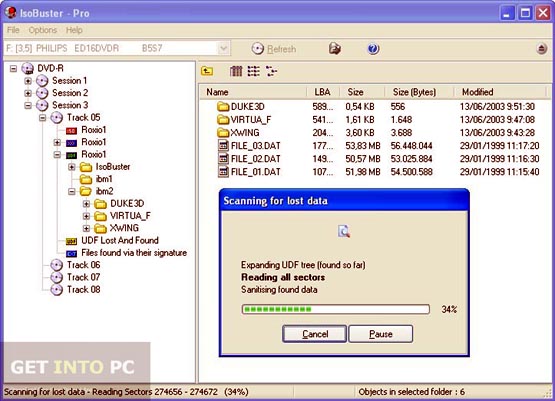Select the DVD-R disc icon in tree

point(27,68)
